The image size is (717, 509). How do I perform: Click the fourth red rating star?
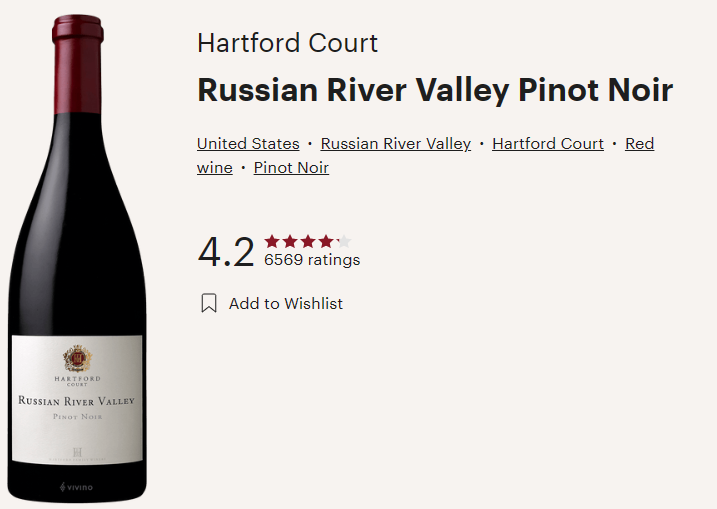click(326, 241)
